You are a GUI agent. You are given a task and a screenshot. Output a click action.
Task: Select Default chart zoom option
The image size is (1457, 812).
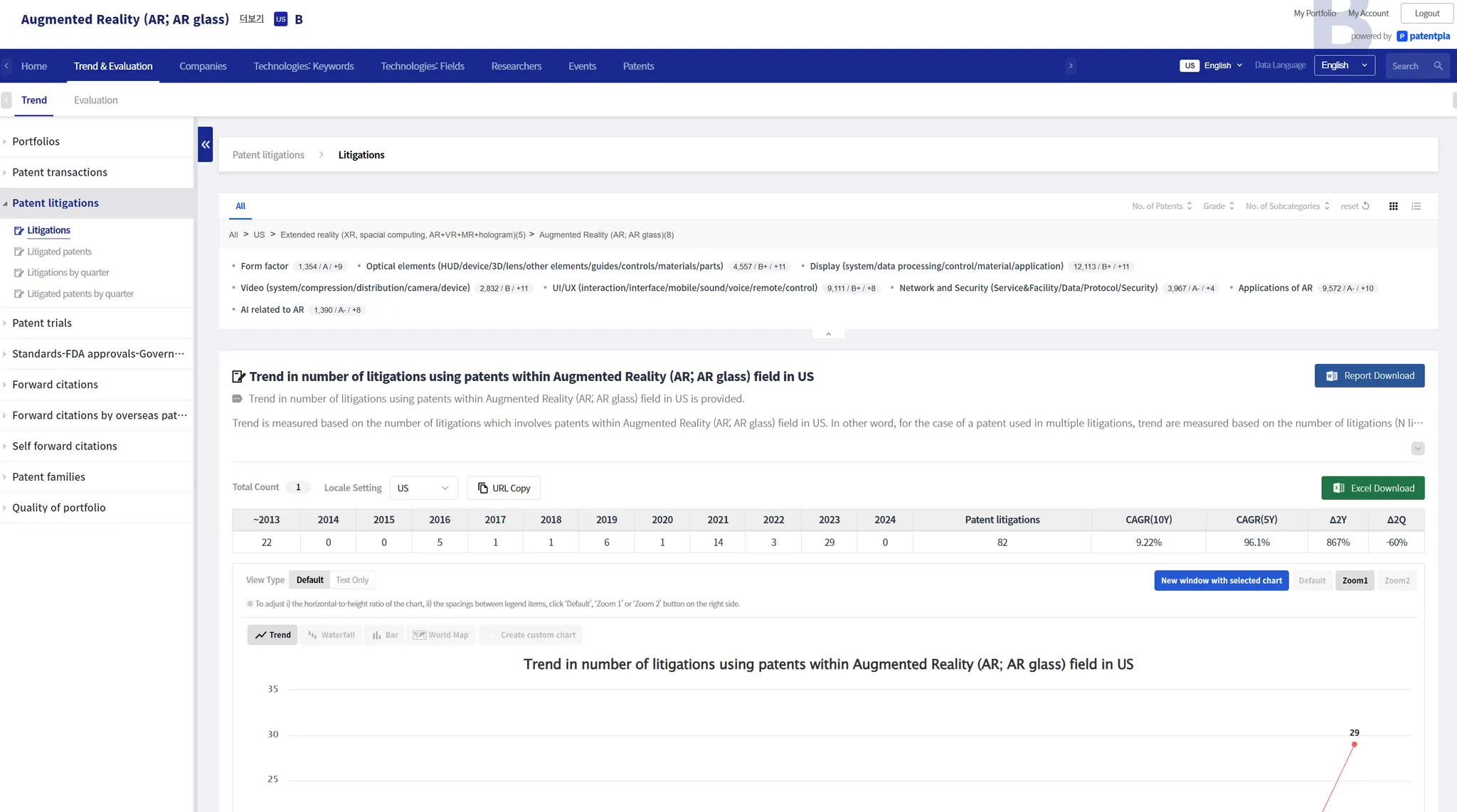tap(1312, 581)
